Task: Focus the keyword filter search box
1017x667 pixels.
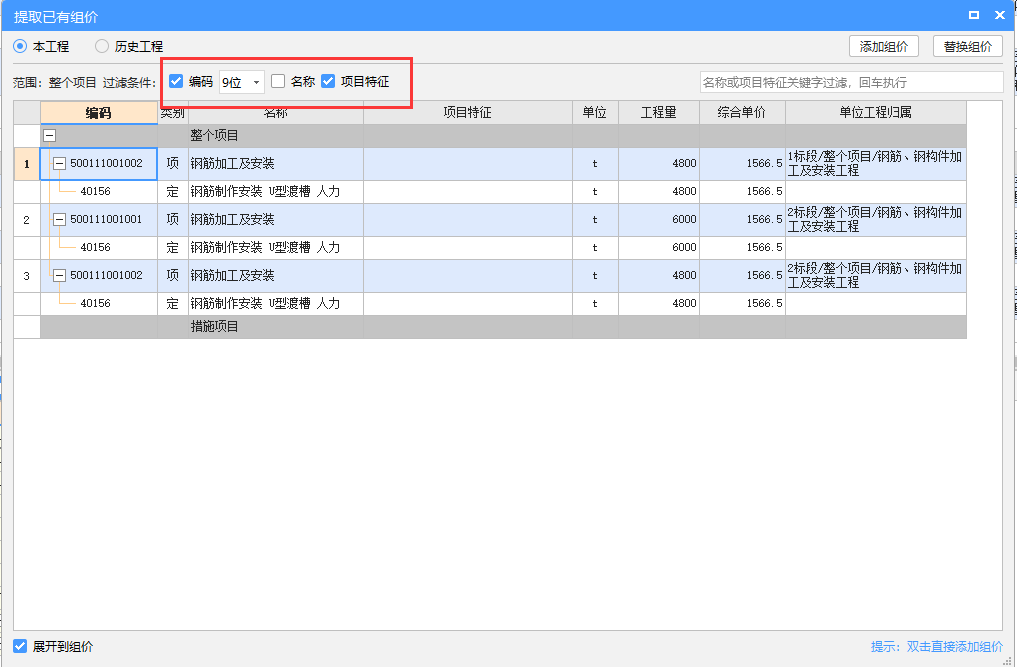Action: click(x=850, y=82)
